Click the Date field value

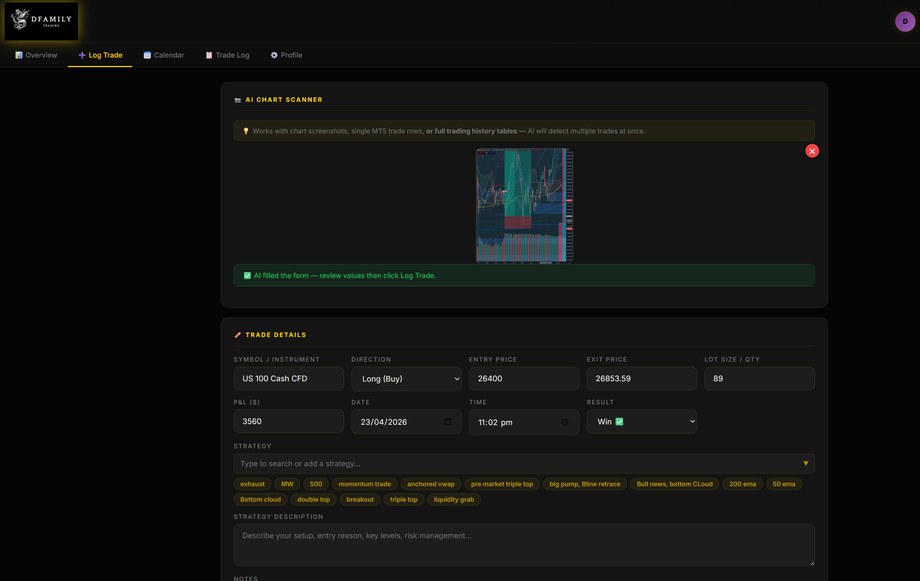(x=384, y=422)
